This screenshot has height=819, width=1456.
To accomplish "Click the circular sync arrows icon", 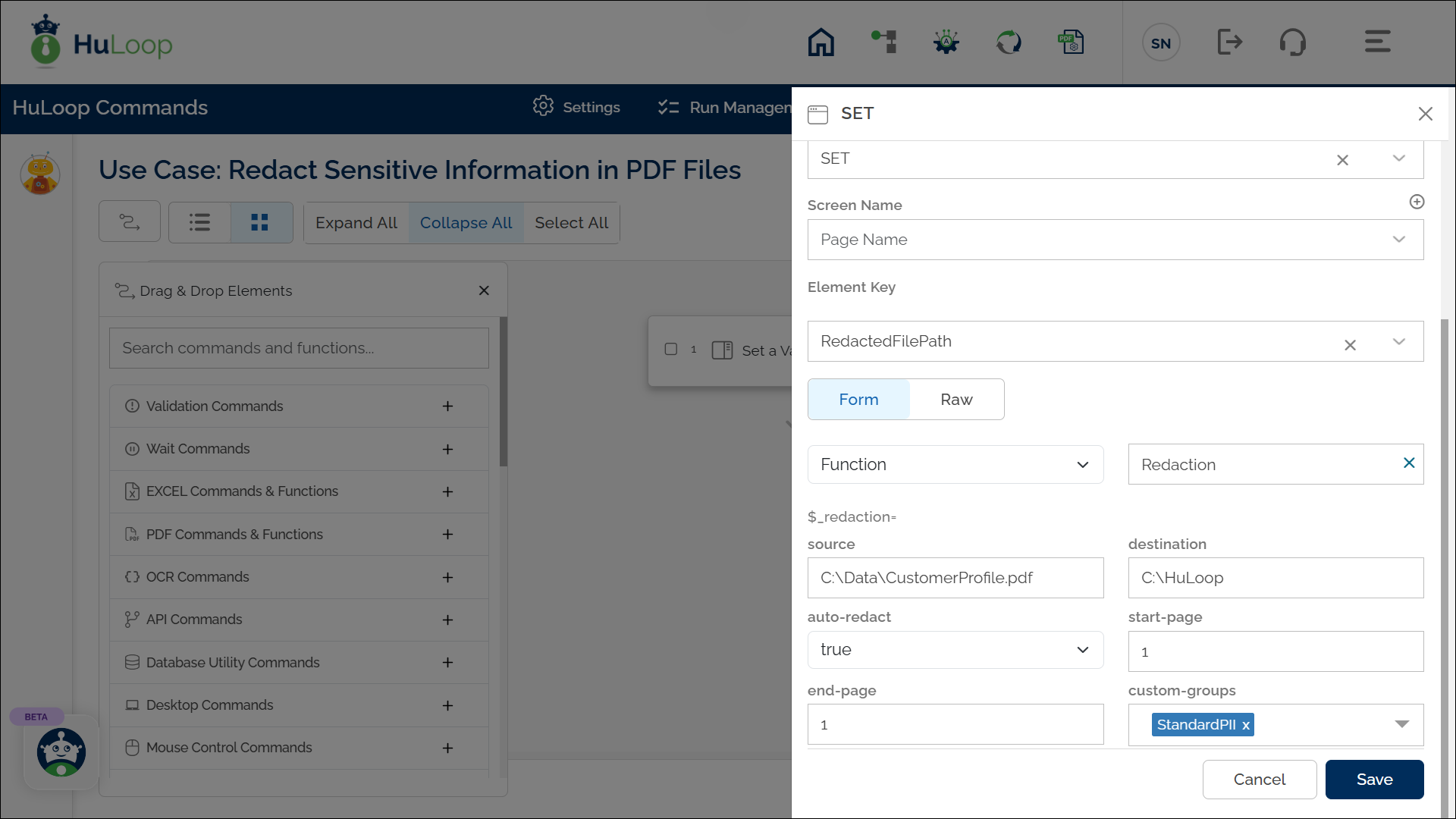I will [1009, 42].
